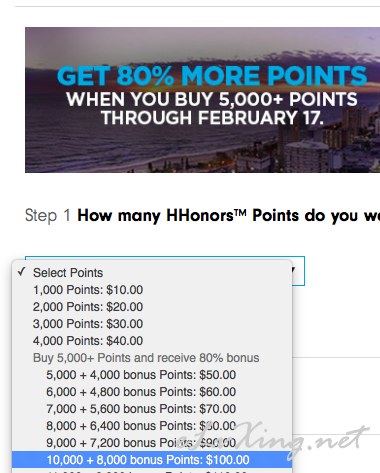The image size is (380, 473).
Task: Select the 1,000 Points: $10.00 option
Action: (152, 290)
